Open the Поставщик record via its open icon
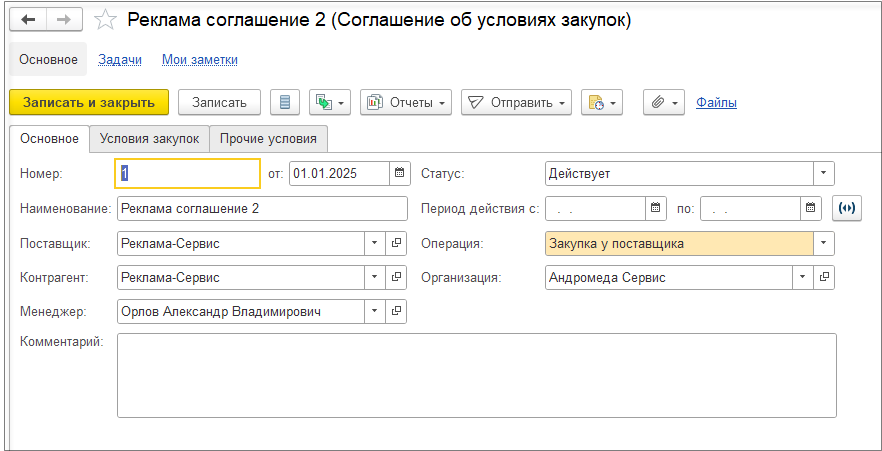The width and height of the screenshot is (882, 451). [396, 243]
